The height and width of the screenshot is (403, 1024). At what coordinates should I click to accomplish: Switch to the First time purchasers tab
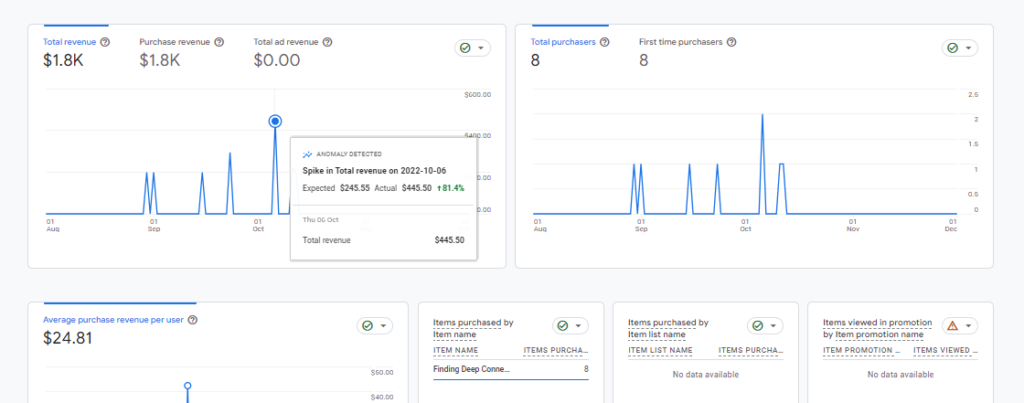coord(681,42)
